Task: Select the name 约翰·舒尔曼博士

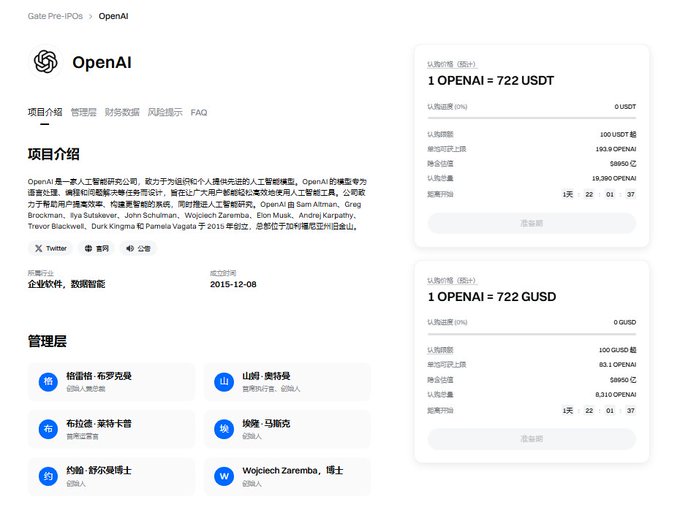Action: pyautogui.click(x=99, y=470)
